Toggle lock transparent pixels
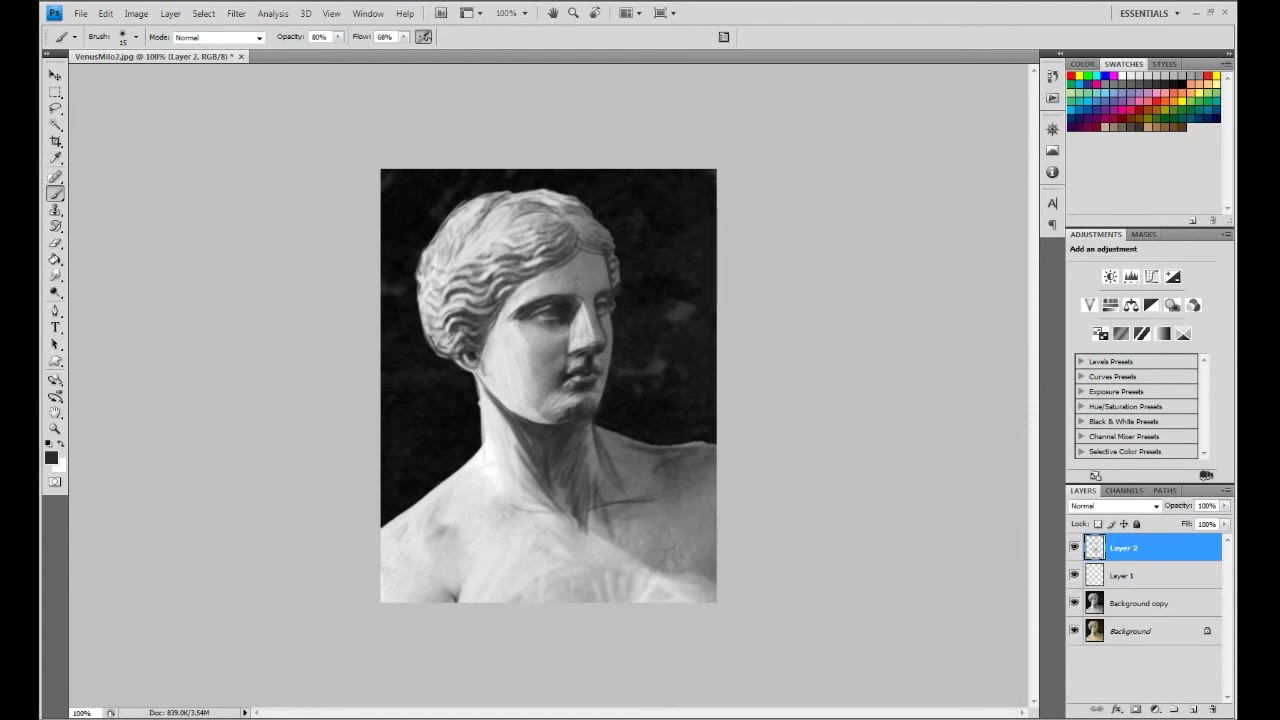 [x=1098, y=524]
